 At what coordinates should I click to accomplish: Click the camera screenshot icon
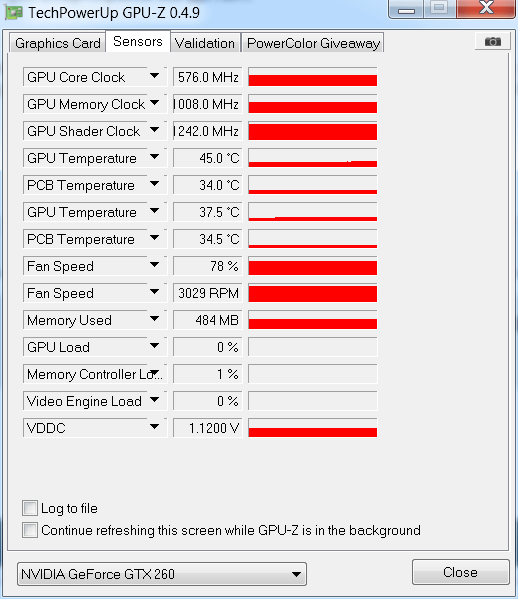pos(493,41)
